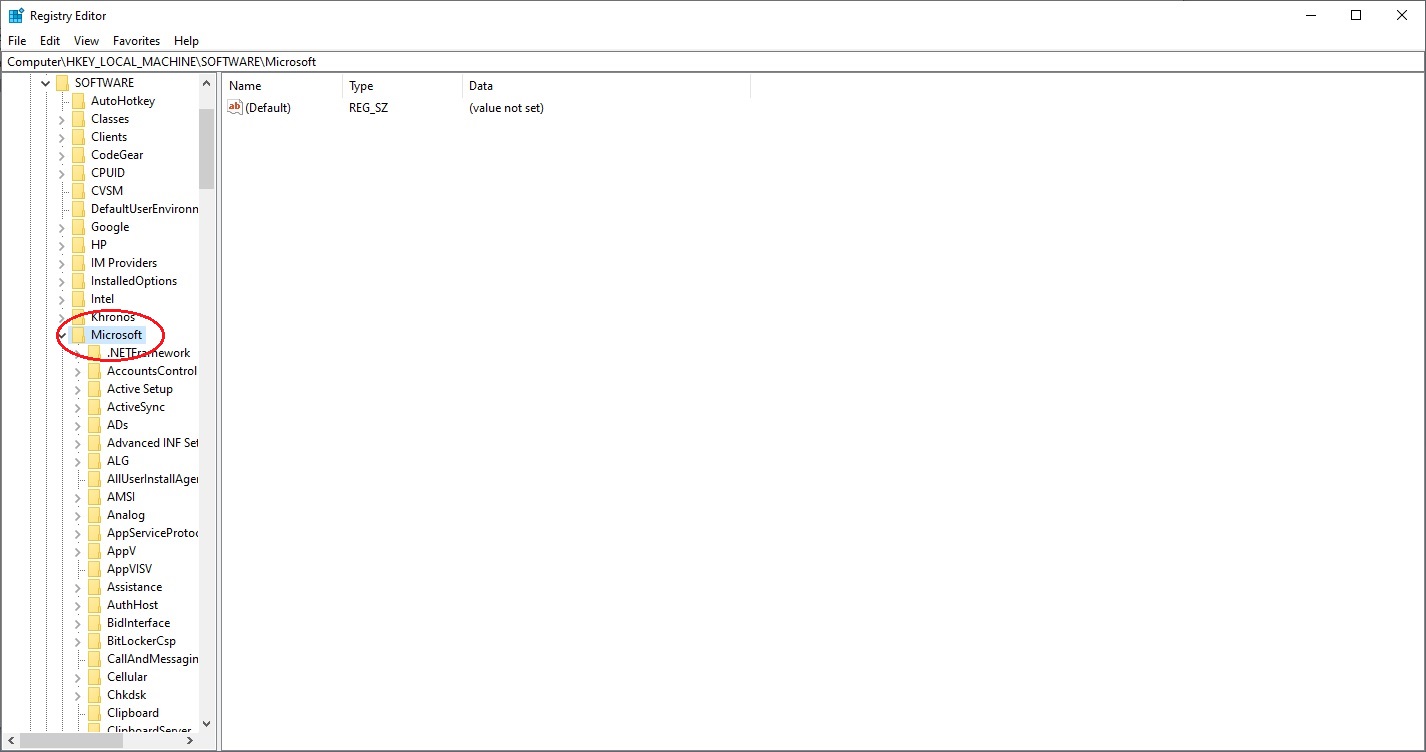Expand the Khronos key
The height and width of the screenshot is (752, 1426).
62,317
